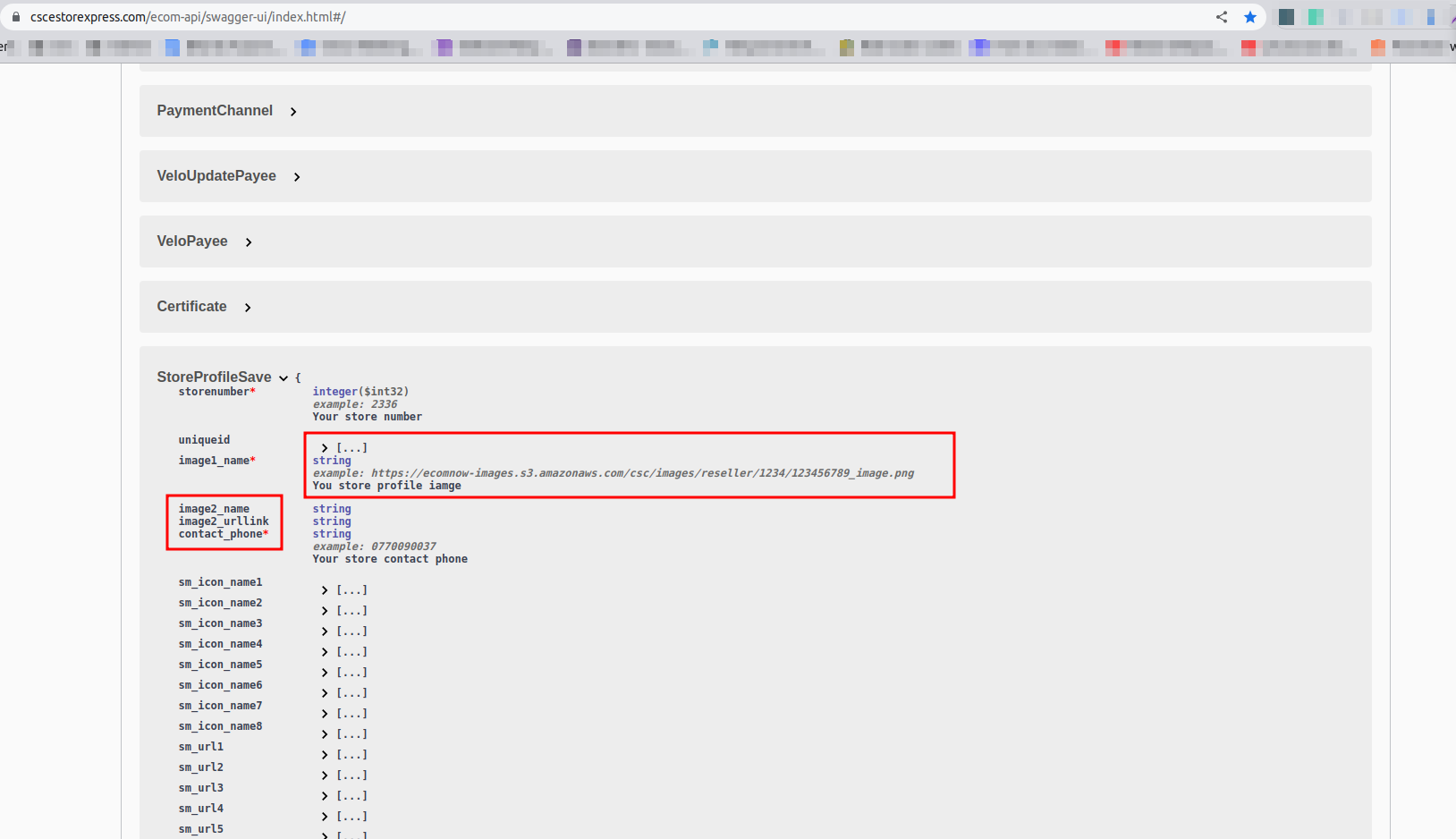
Task: Click the green extension icon top right
Action: tap(1316, 16)
